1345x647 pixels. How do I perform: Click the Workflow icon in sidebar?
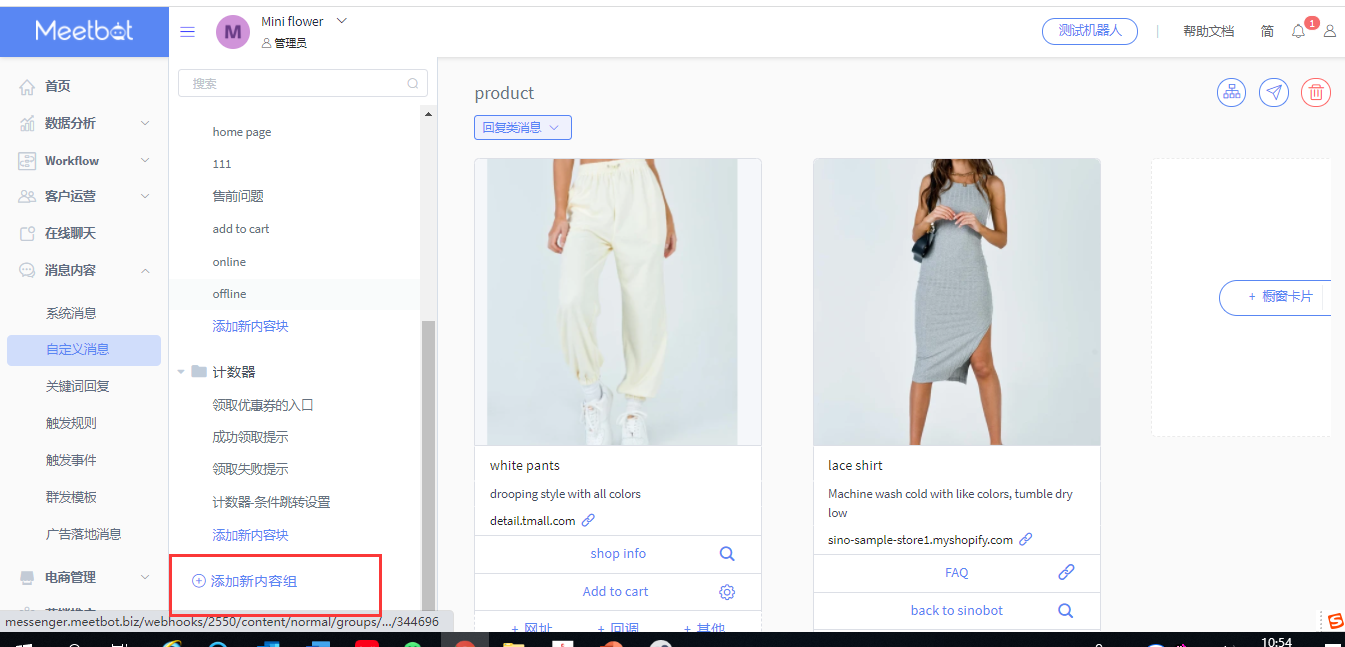coord(27,161)
